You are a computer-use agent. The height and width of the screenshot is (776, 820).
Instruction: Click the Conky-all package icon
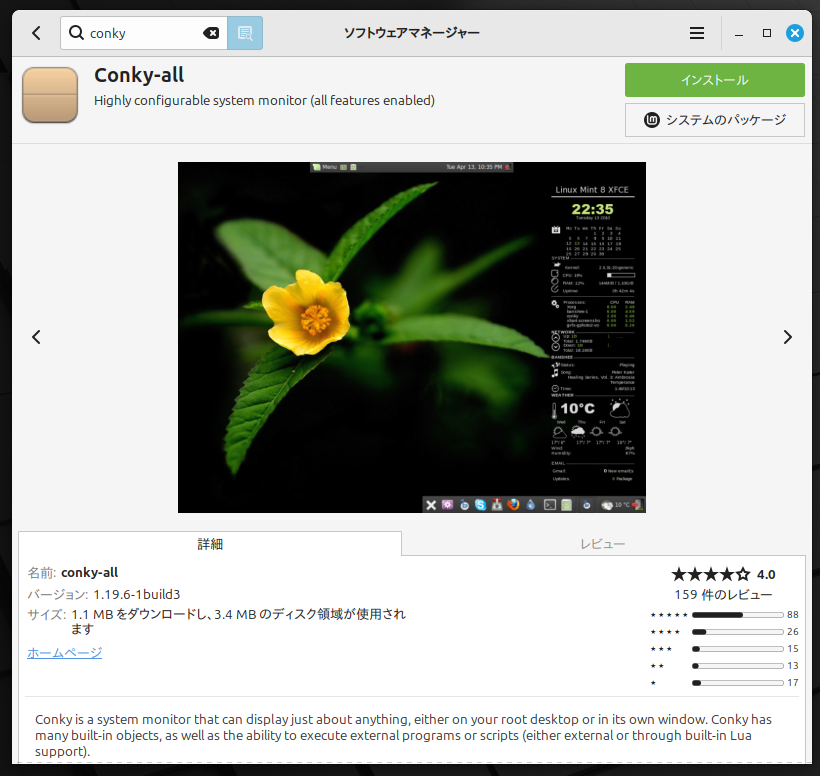pyautogui.click(x=50, y=95)
